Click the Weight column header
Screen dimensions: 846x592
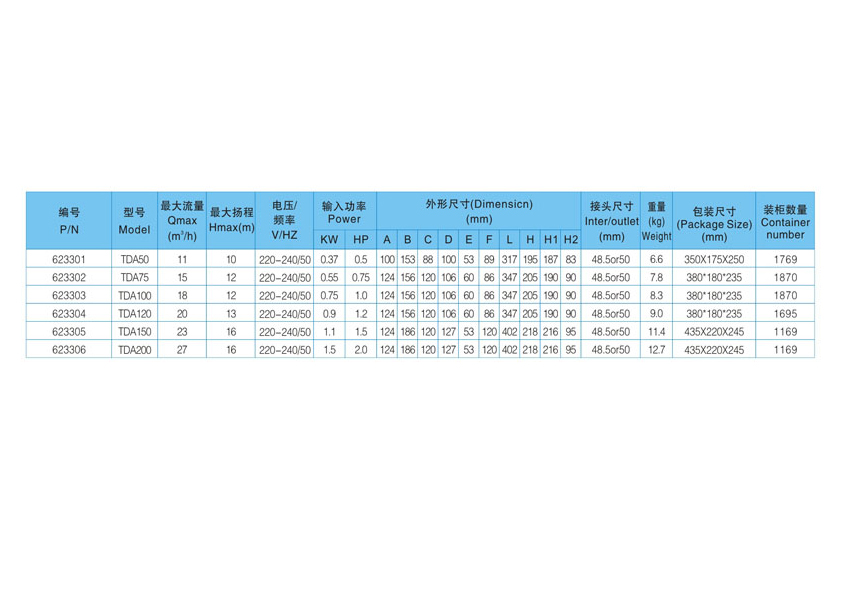657,221
